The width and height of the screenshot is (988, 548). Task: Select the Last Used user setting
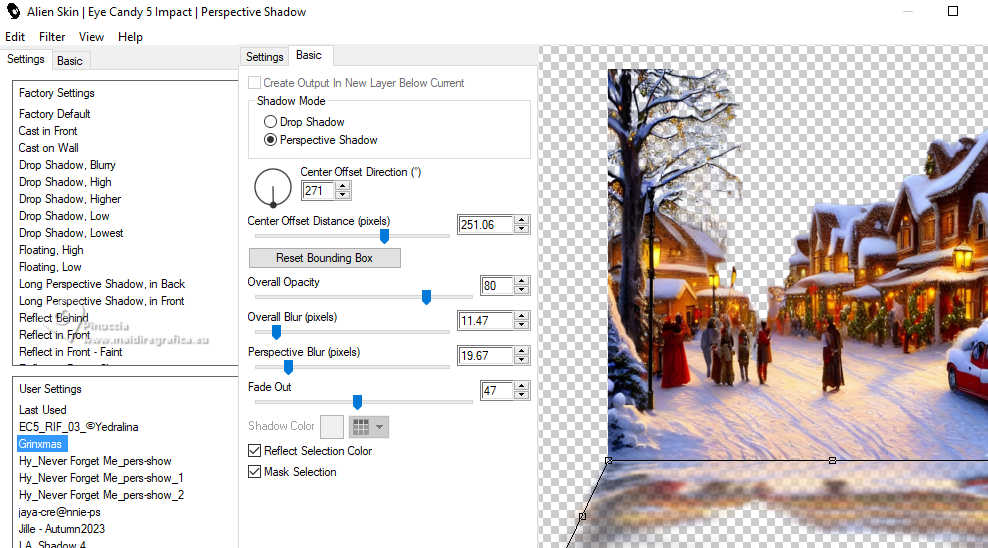[x=42, y=410]
